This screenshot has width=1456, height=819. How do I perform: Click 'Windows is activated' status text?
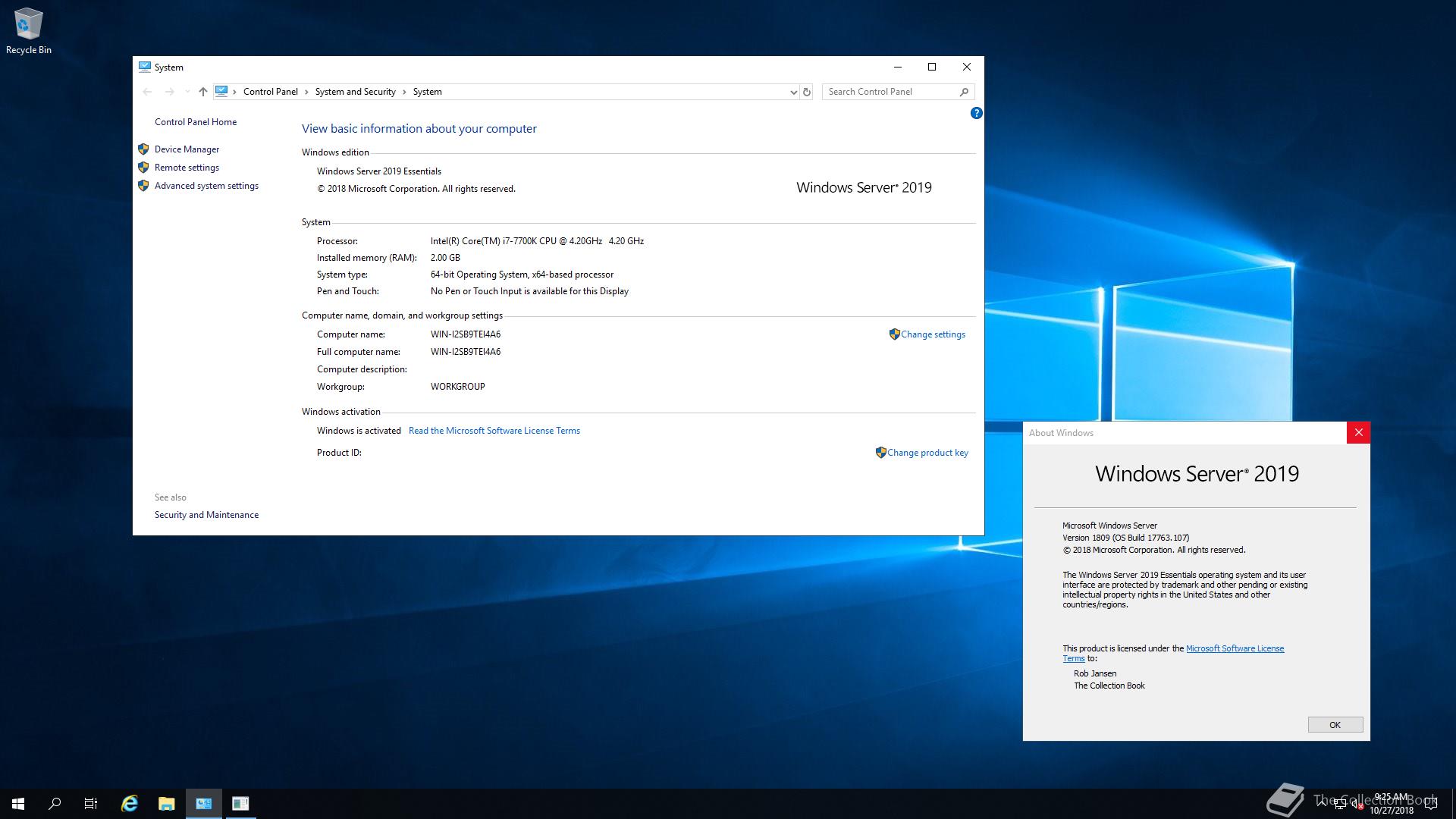pos(359,431)
